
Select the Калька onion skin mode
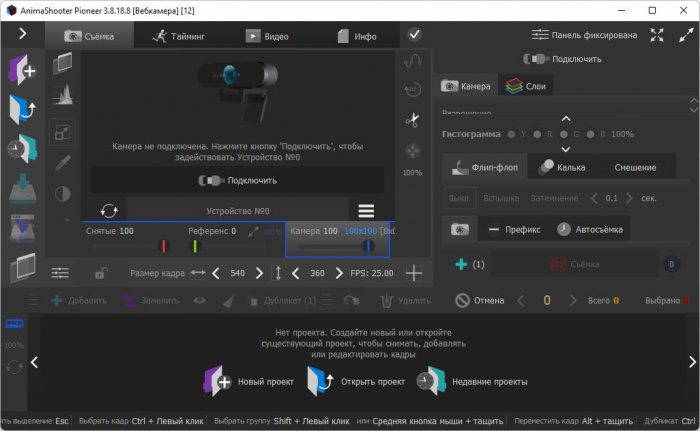(562, 167)
